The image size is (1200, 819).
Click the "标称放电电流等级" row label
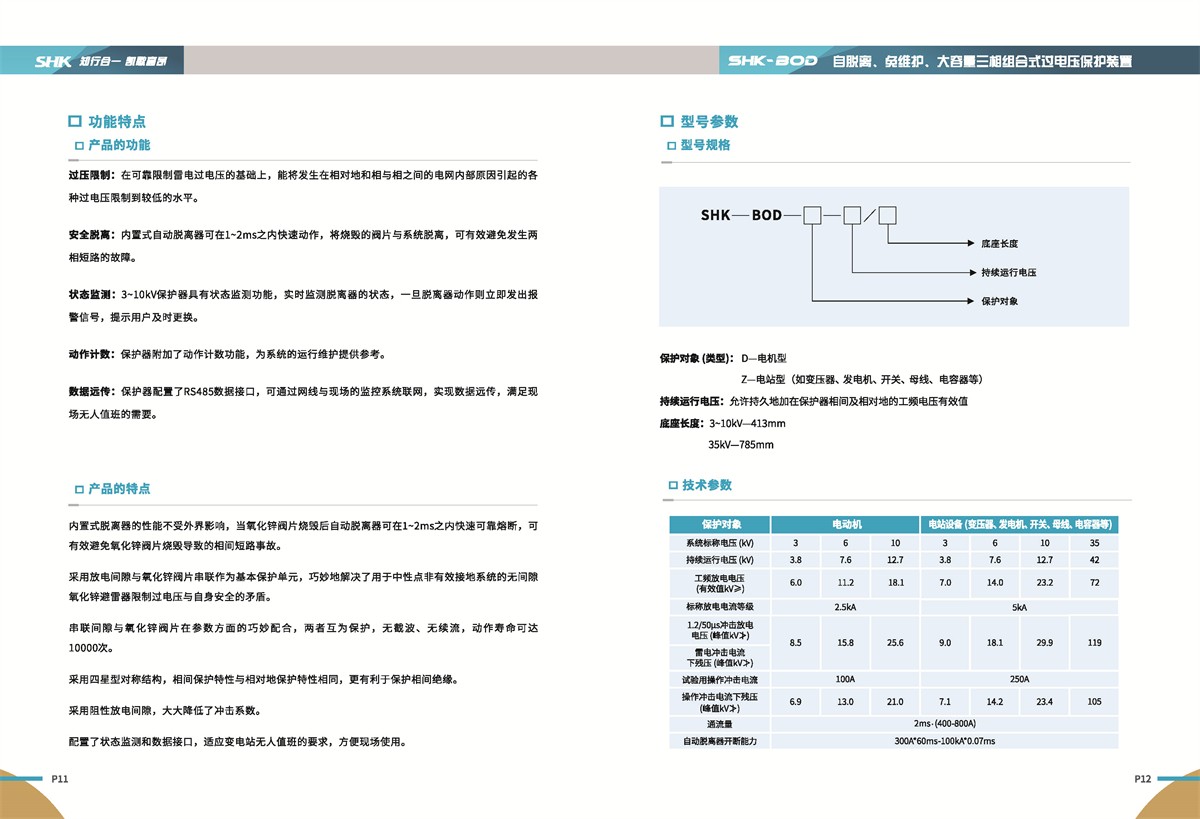click(x=720, y=607)
